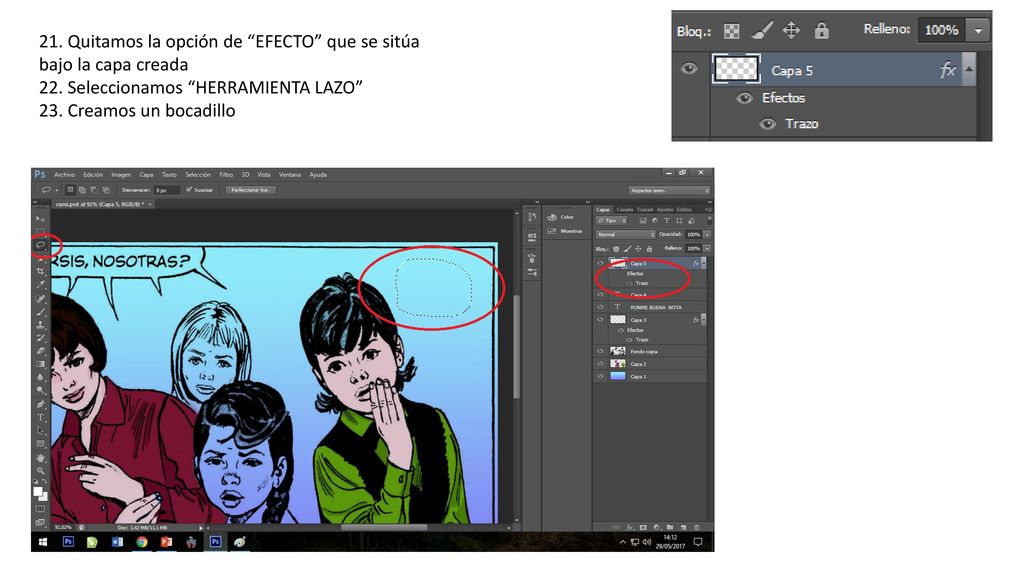This screenshot has height=576, width=1024.
Task: Open the Selección menu
Action: coord(198,175)
